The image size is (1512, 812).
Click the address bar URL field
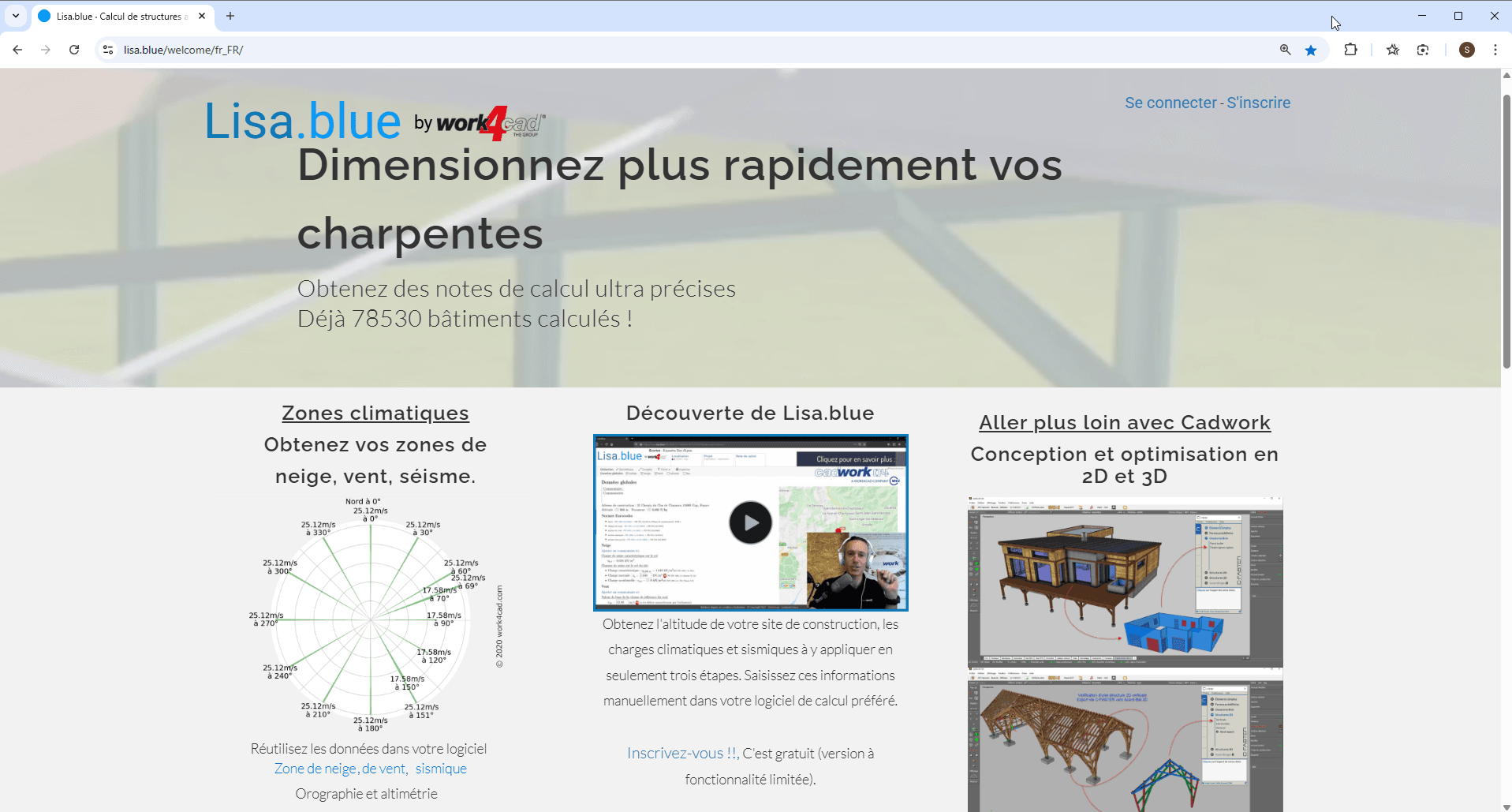click(694, 50)
